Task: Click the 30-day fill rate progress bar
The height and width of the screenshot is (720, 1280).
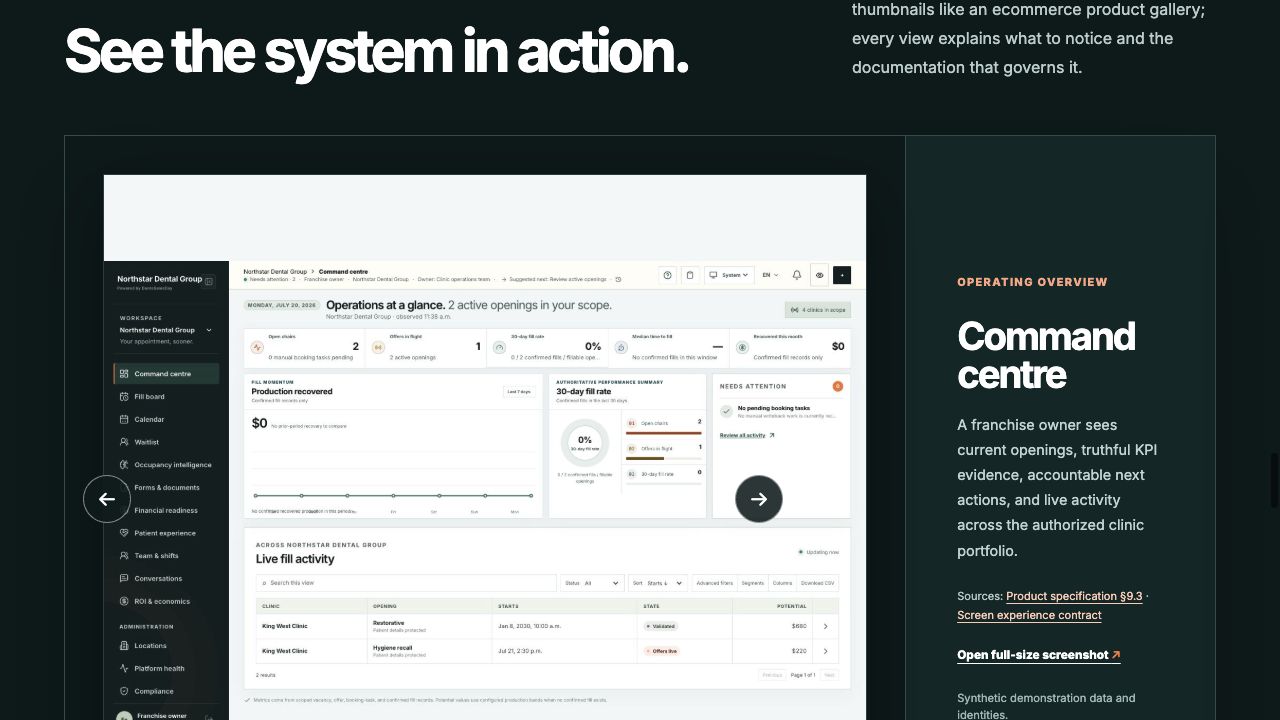Action: (664, 484)
